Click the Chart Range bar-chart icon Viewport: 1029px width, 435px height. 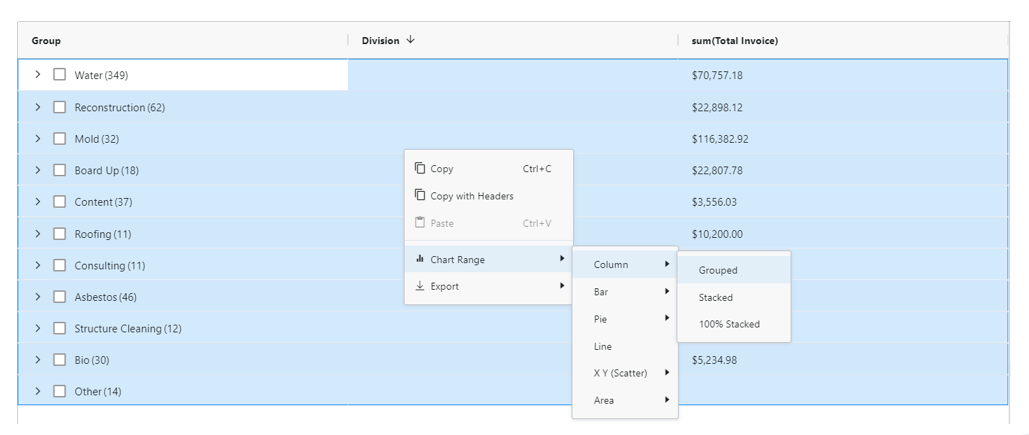420,260
